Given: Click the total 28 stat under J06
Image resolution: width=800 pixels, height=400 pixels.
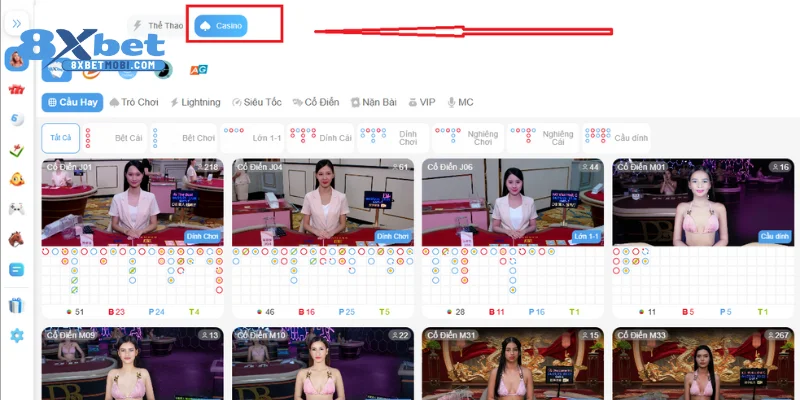Looking at the screenshot, I should point(456,312).
